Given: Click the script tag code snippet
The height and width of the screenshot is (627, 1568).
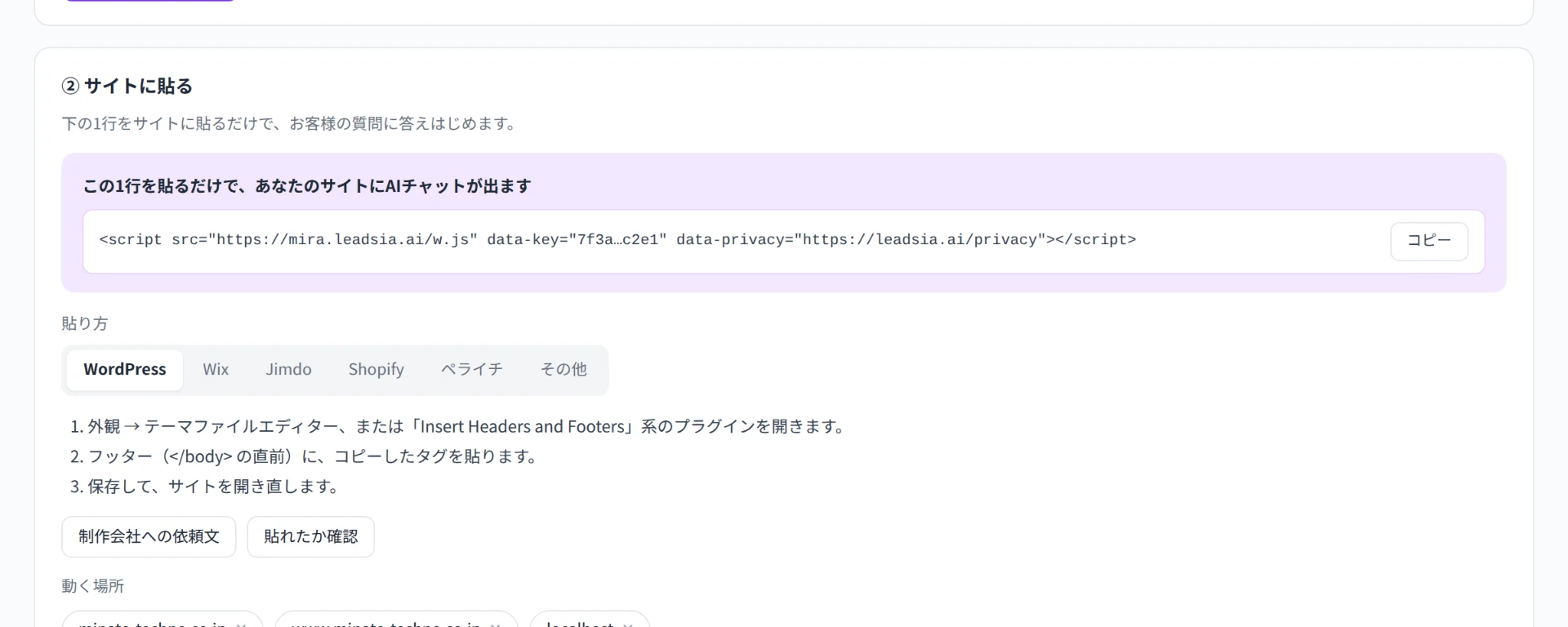Looking at the screenshot, I should point(617,240).
